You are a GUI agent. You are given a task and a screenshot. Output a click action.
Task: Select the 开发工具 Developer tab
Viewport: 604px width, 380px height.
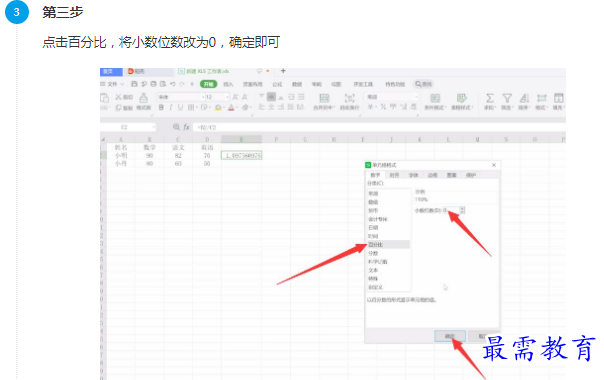(363, 84)
